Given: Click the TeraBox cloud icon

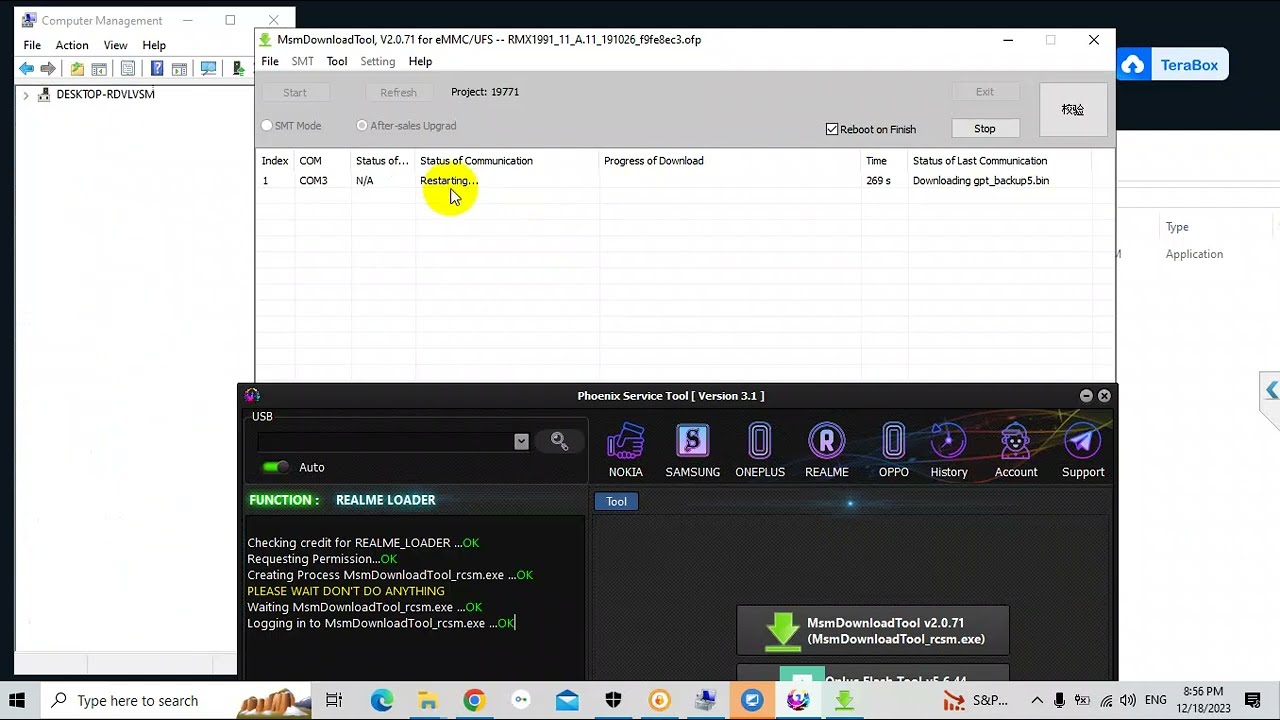Looking at the screenshot, I should click(x=1133, y=65).
